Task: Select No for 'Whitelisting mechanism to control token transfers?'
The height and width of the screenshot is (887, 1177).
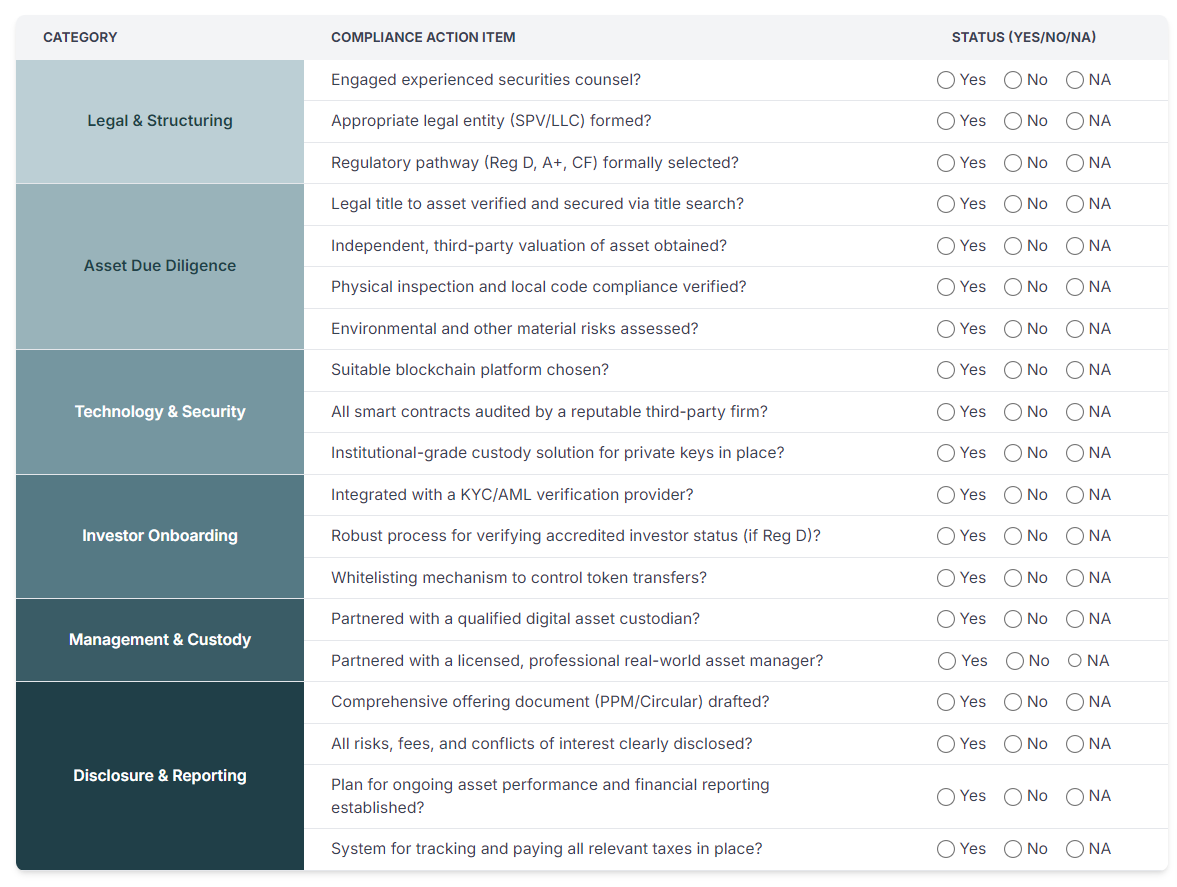Action: coord(1013,578)
